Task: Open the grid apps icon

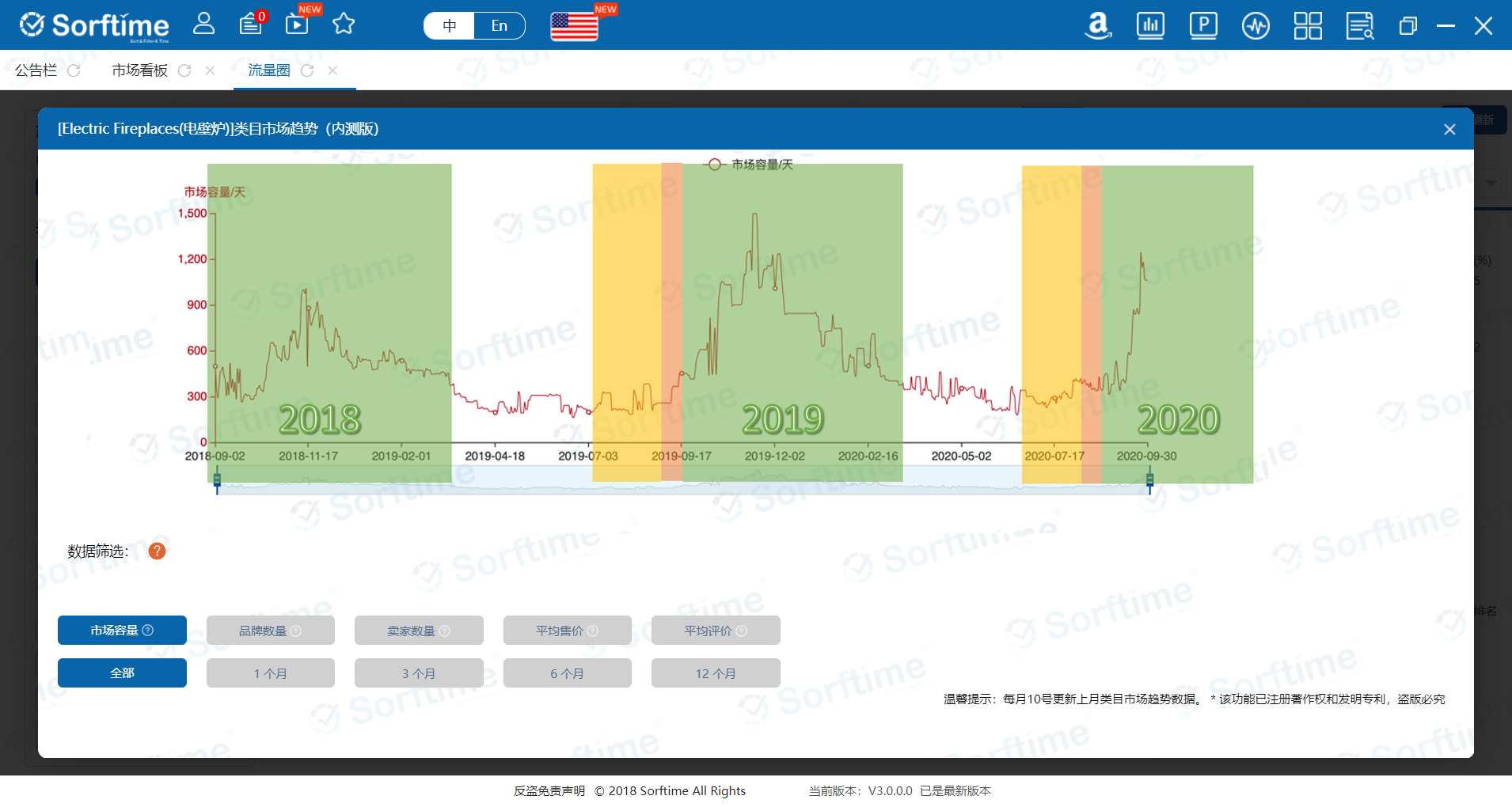Action: (x=1308, y=25)
